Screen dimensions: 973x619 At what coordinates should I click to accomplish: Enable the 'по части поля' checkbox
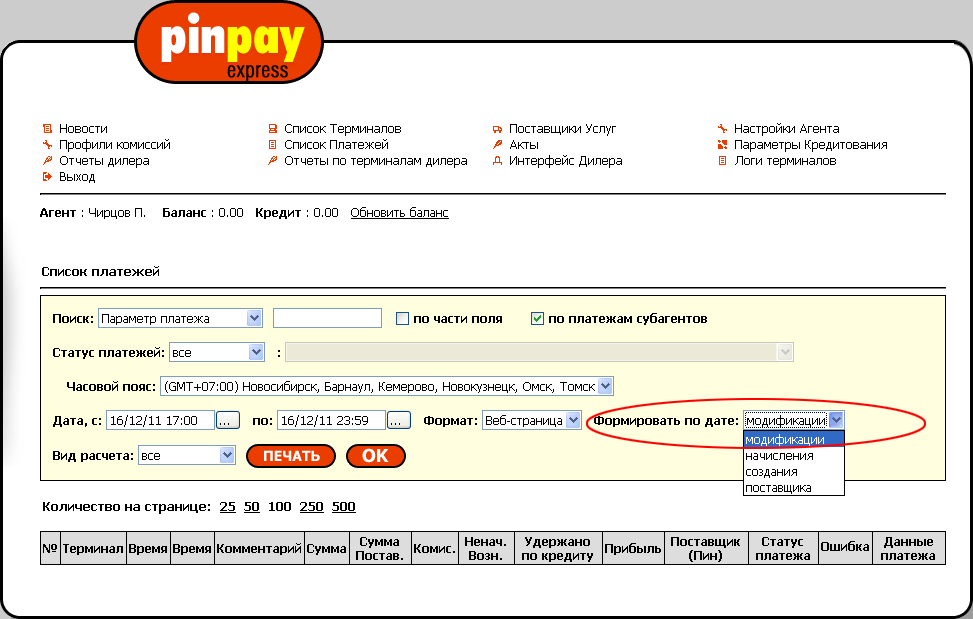[403, 319]
